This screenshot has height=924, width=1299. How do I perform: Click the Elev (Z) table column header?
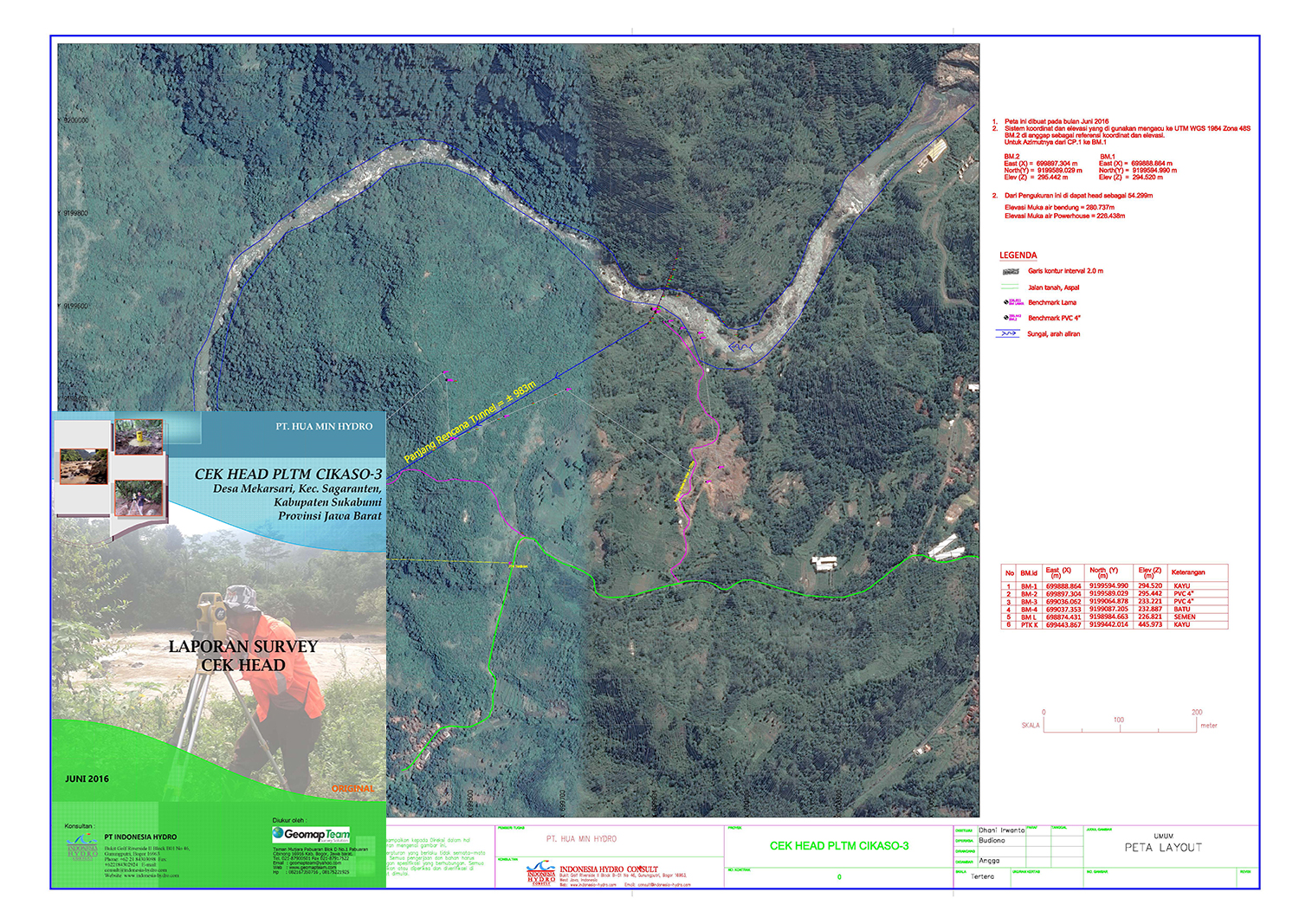pos(1150,572)
